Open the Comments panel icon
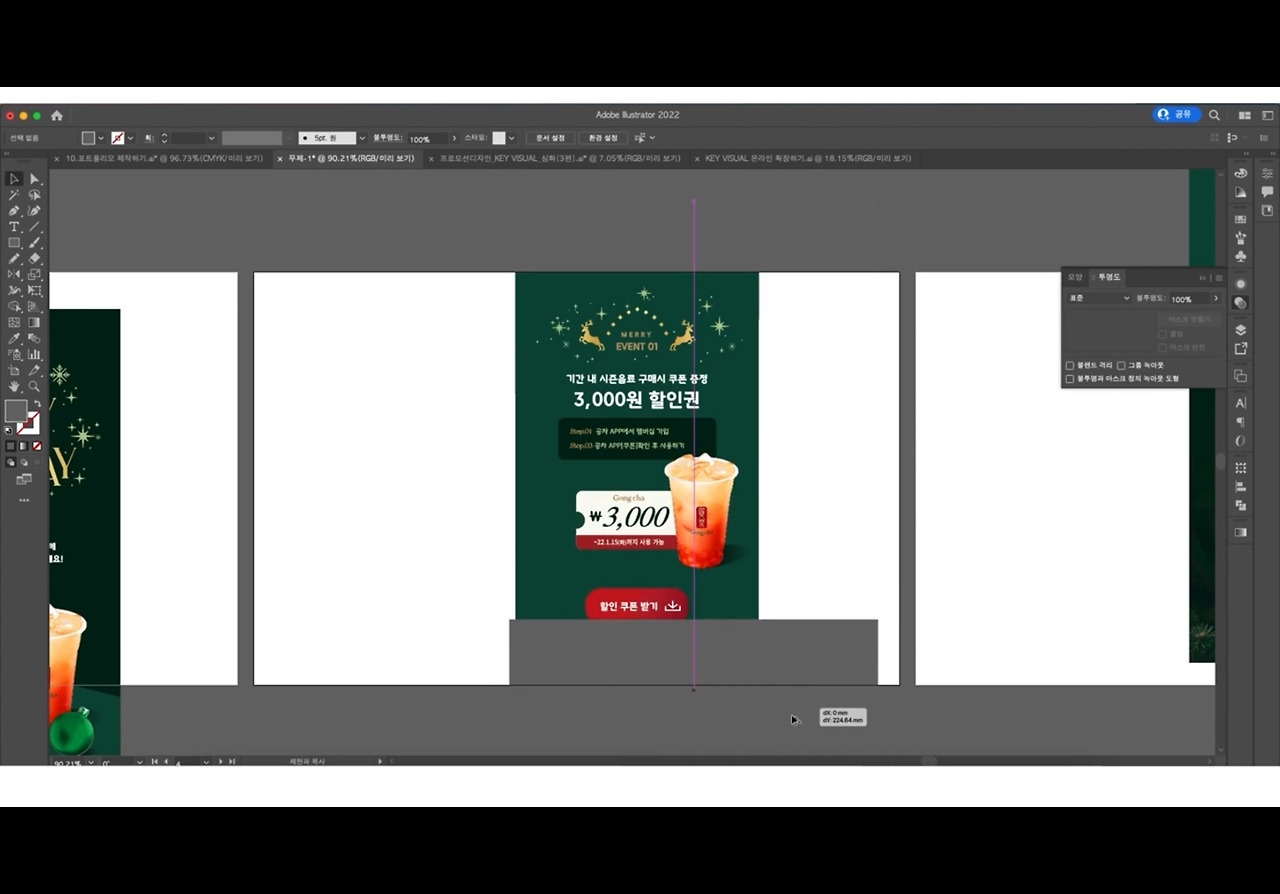 tap(1267, 192)
